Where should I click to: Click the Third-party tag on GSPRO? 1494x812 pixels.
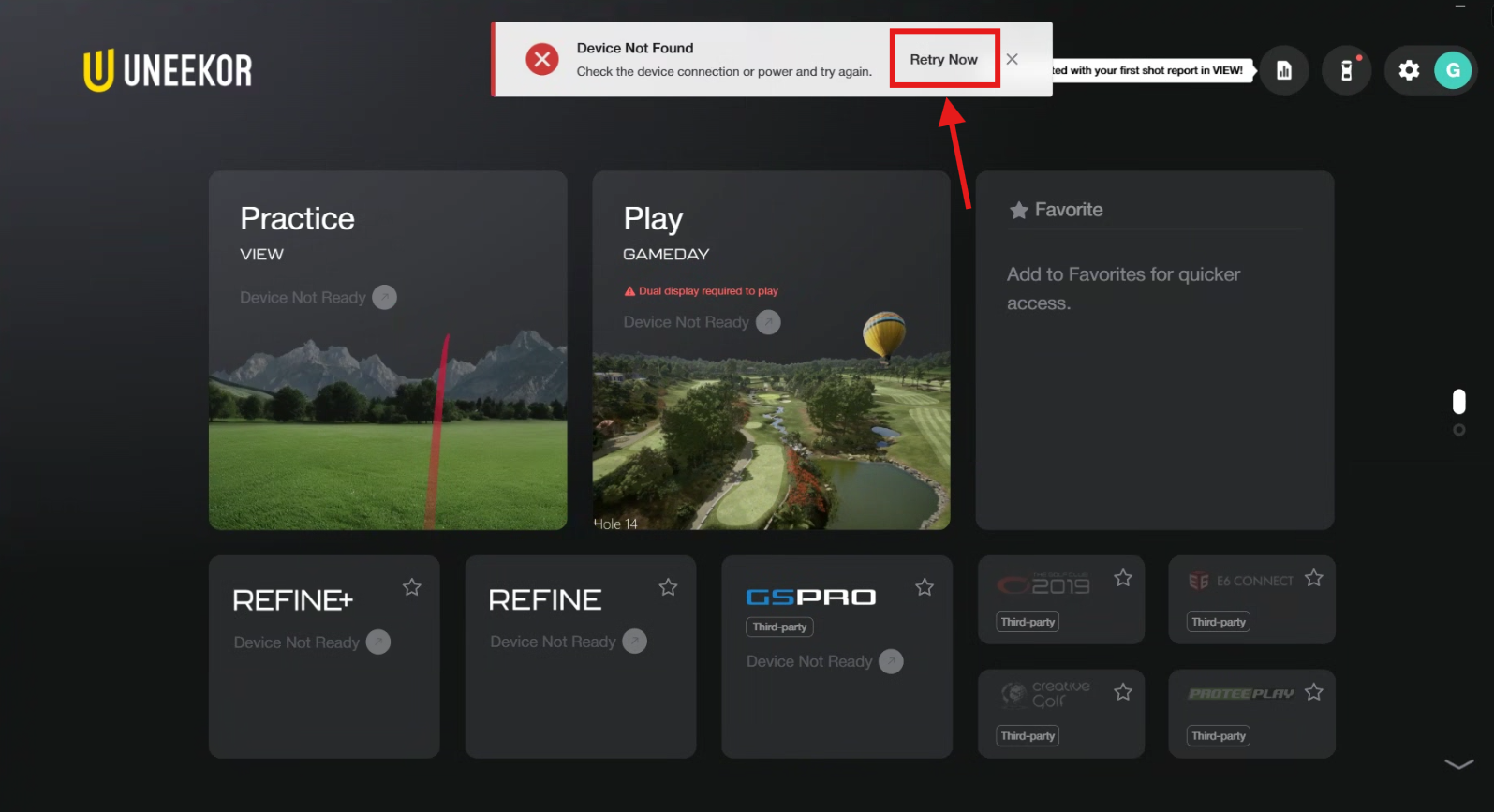pos(779,627)
